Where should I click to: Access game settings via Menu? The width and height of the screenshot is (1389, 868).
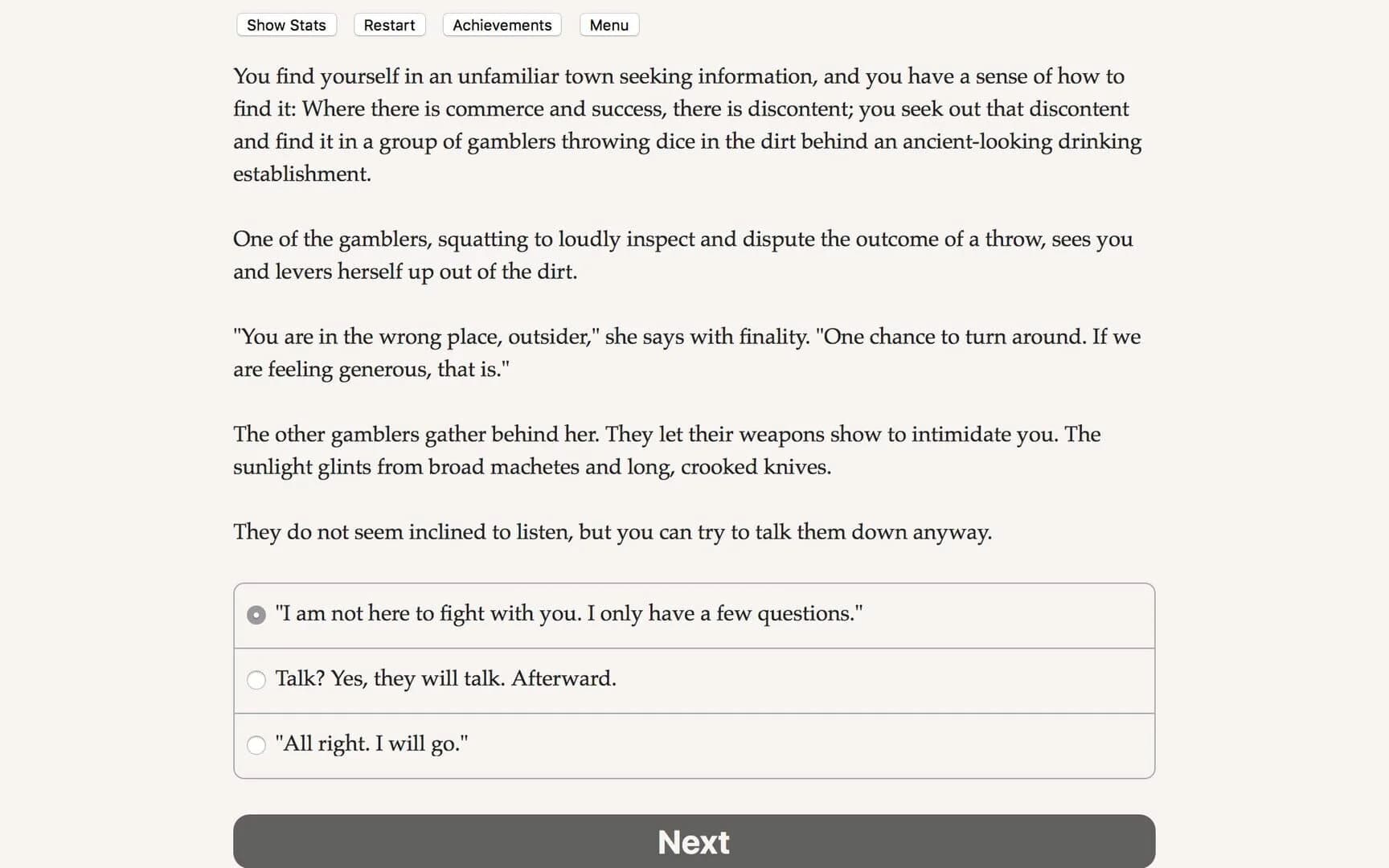pos(608,25)
